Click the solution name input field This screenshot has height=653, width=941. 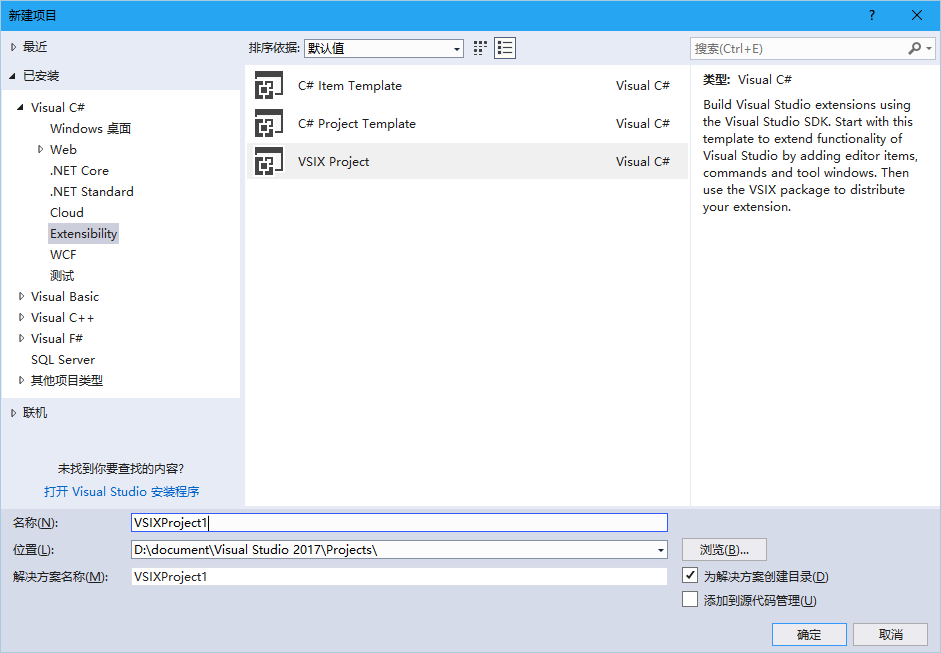pos(399,576)
